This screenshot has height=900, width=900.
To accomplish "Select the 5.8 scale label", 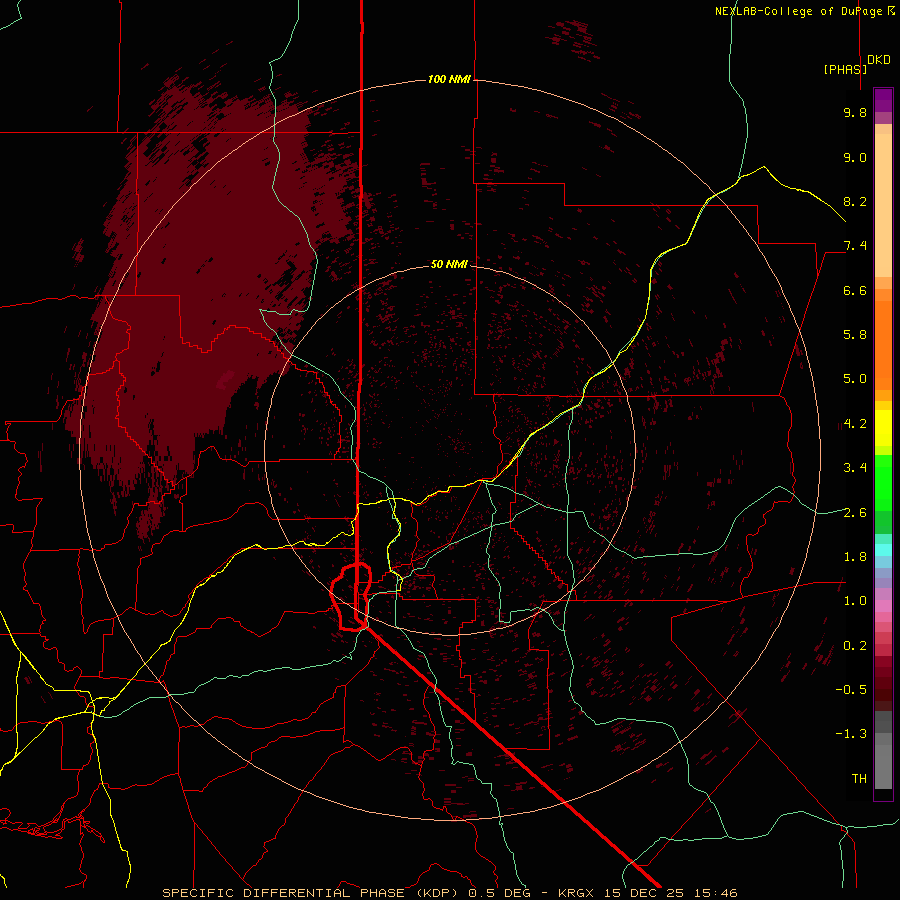I will [x=855, y=335].
